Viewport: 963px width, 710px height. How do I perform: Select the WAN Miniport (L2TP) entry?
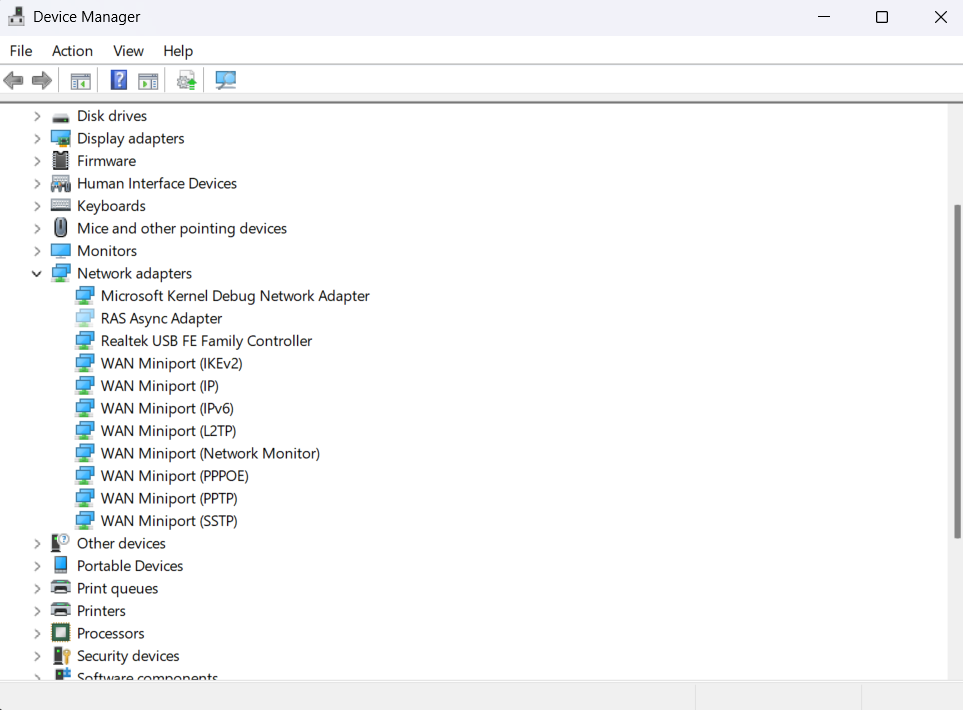(168, 431)
